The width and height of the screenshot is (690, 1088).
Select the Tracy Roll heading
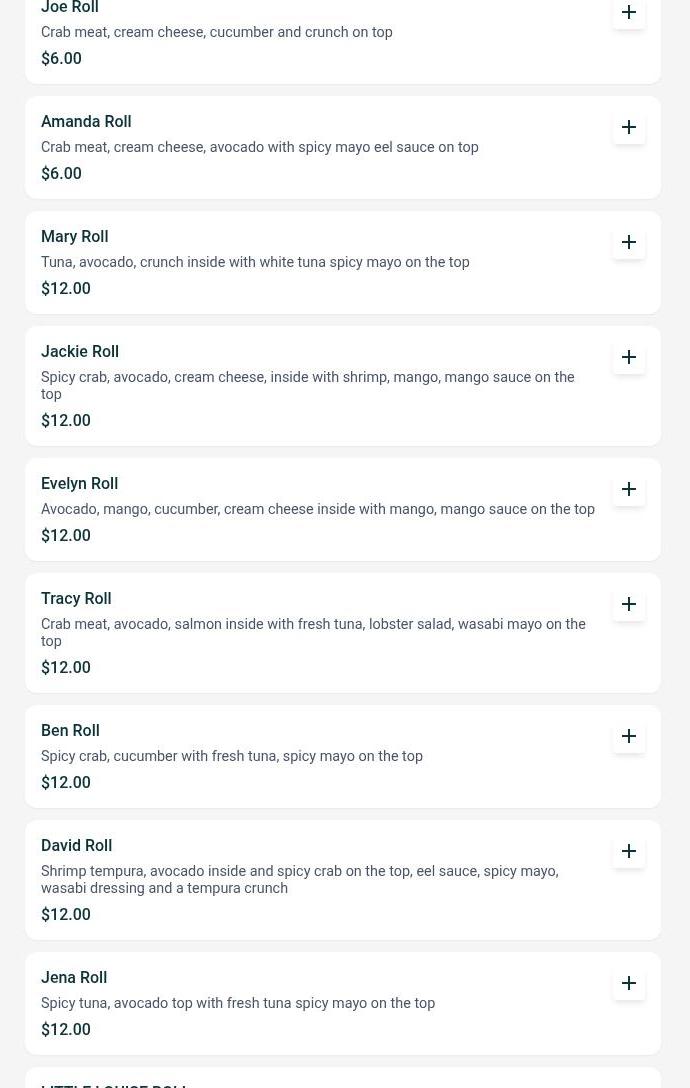click(x=76, y=598)
